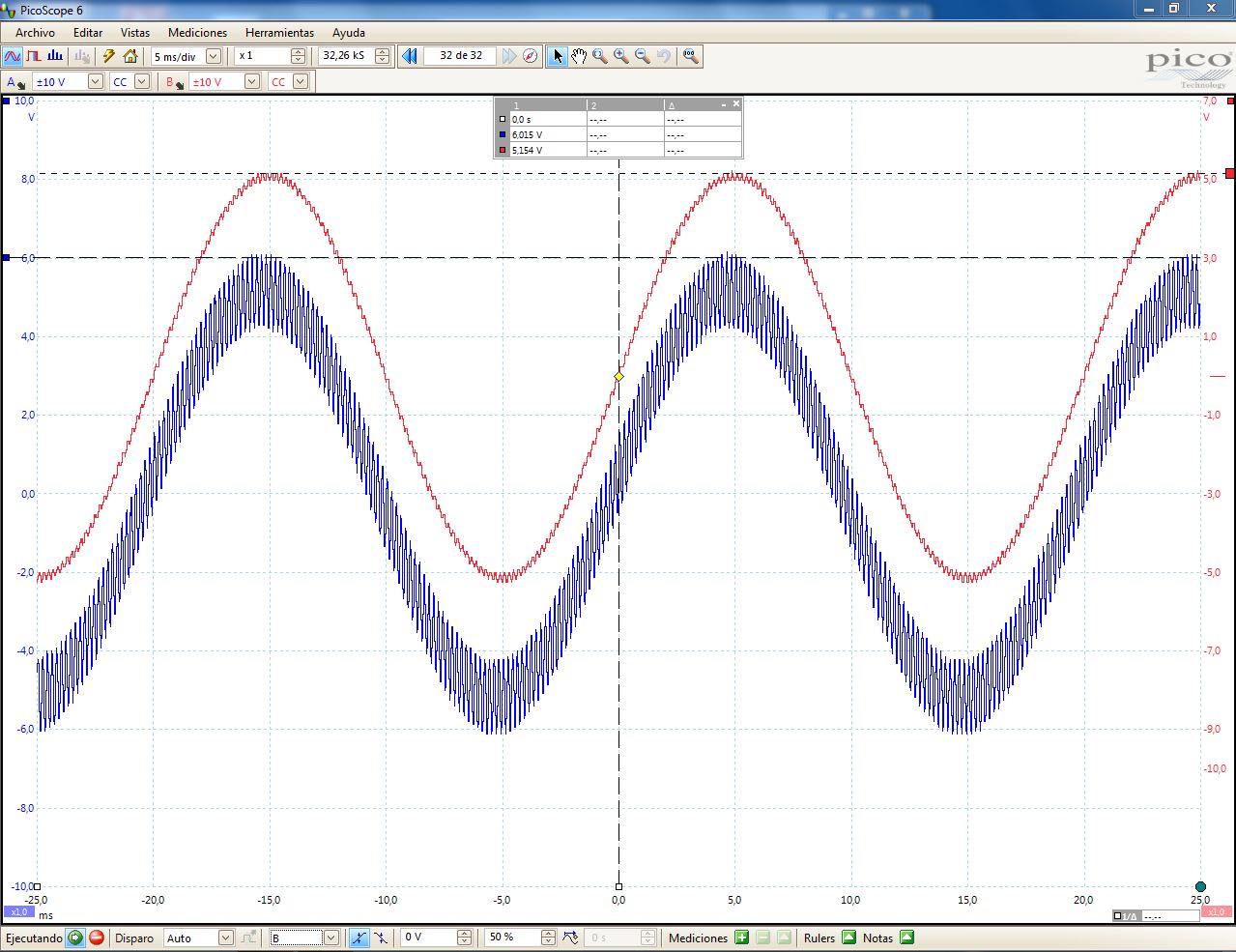Adjust pre-trigger 50 % stepper

pos(548,938)
